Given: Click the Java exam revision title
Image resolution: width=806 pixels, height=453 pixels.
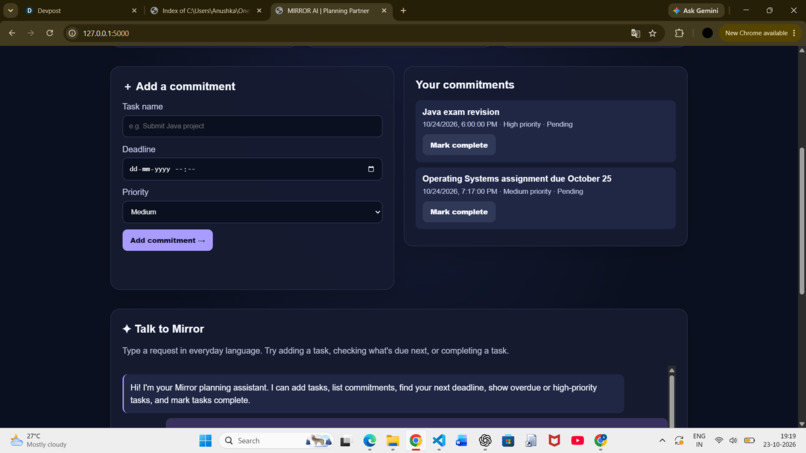Looking at the screenshot, I should click(461, 112).
